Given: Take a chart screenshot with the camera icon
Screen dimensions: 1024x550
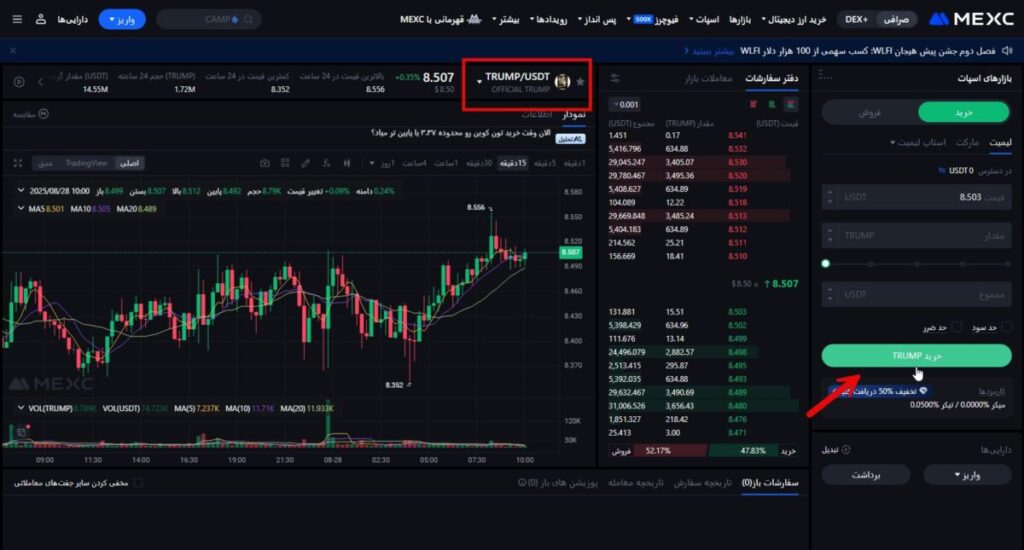Looking at the screenshot, I should tap(264, 163).
